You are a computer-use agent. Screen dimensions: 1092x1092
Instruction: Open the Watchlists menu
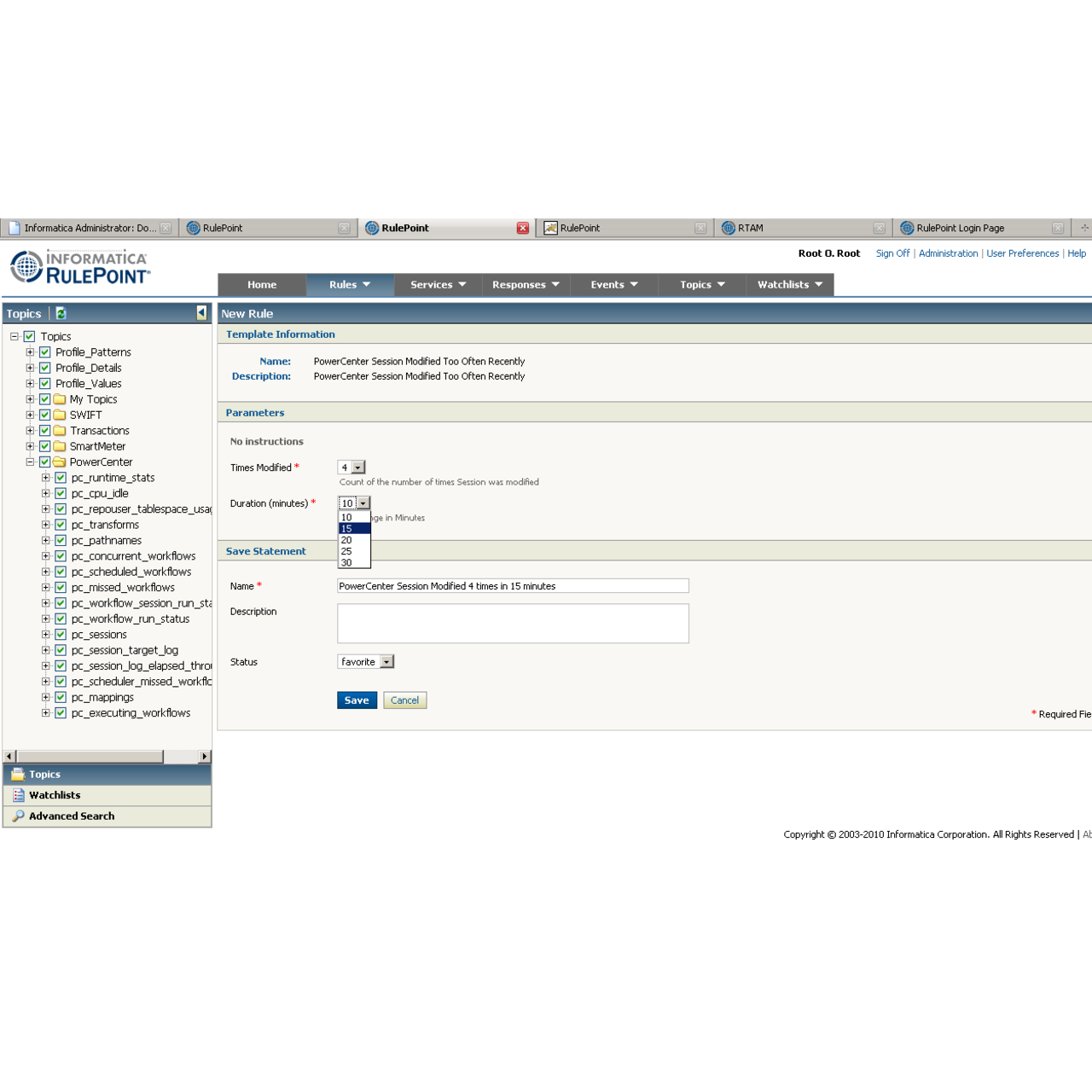pos(790,285)
